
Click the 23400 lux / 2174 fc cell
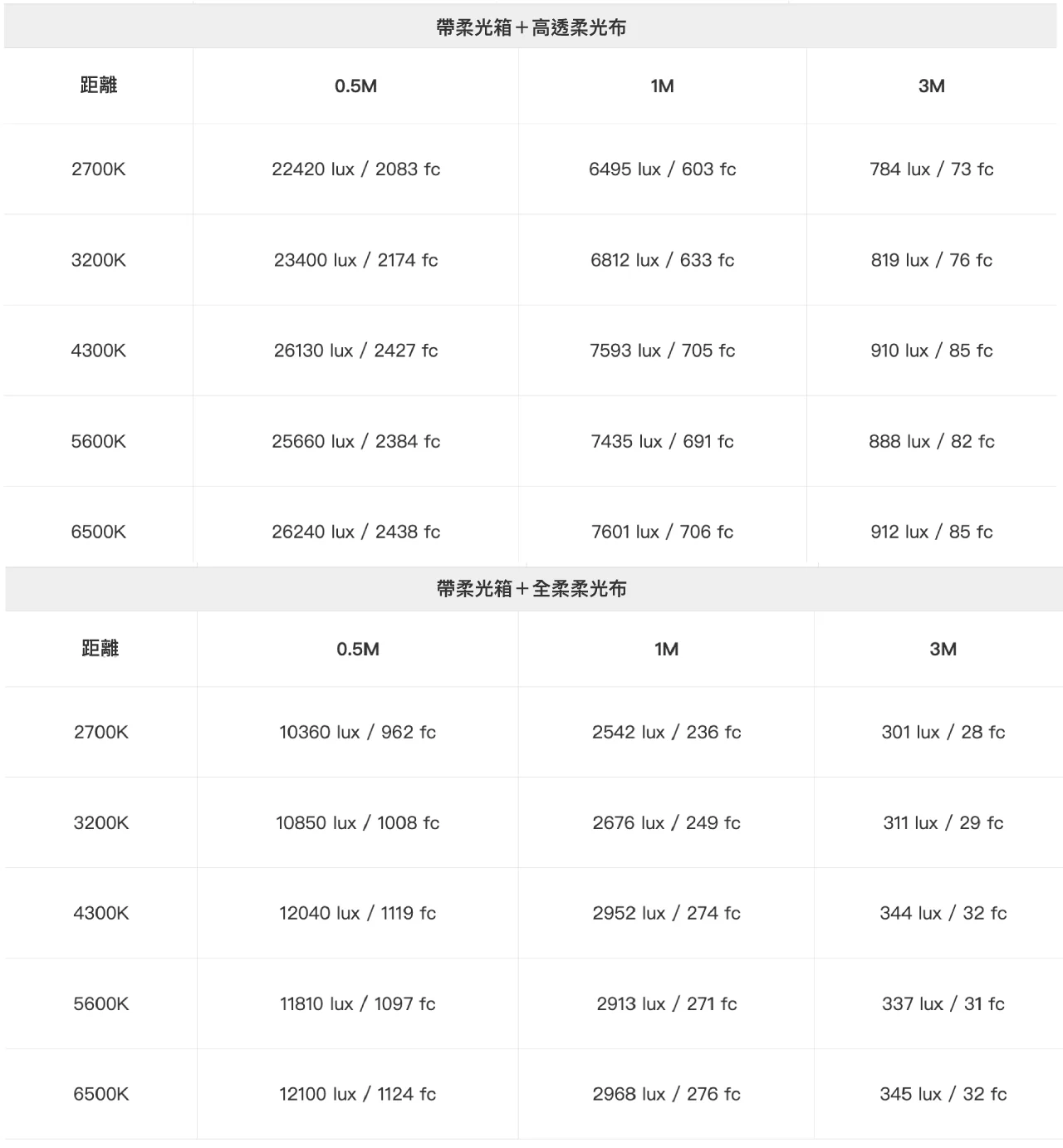point(355,260)
